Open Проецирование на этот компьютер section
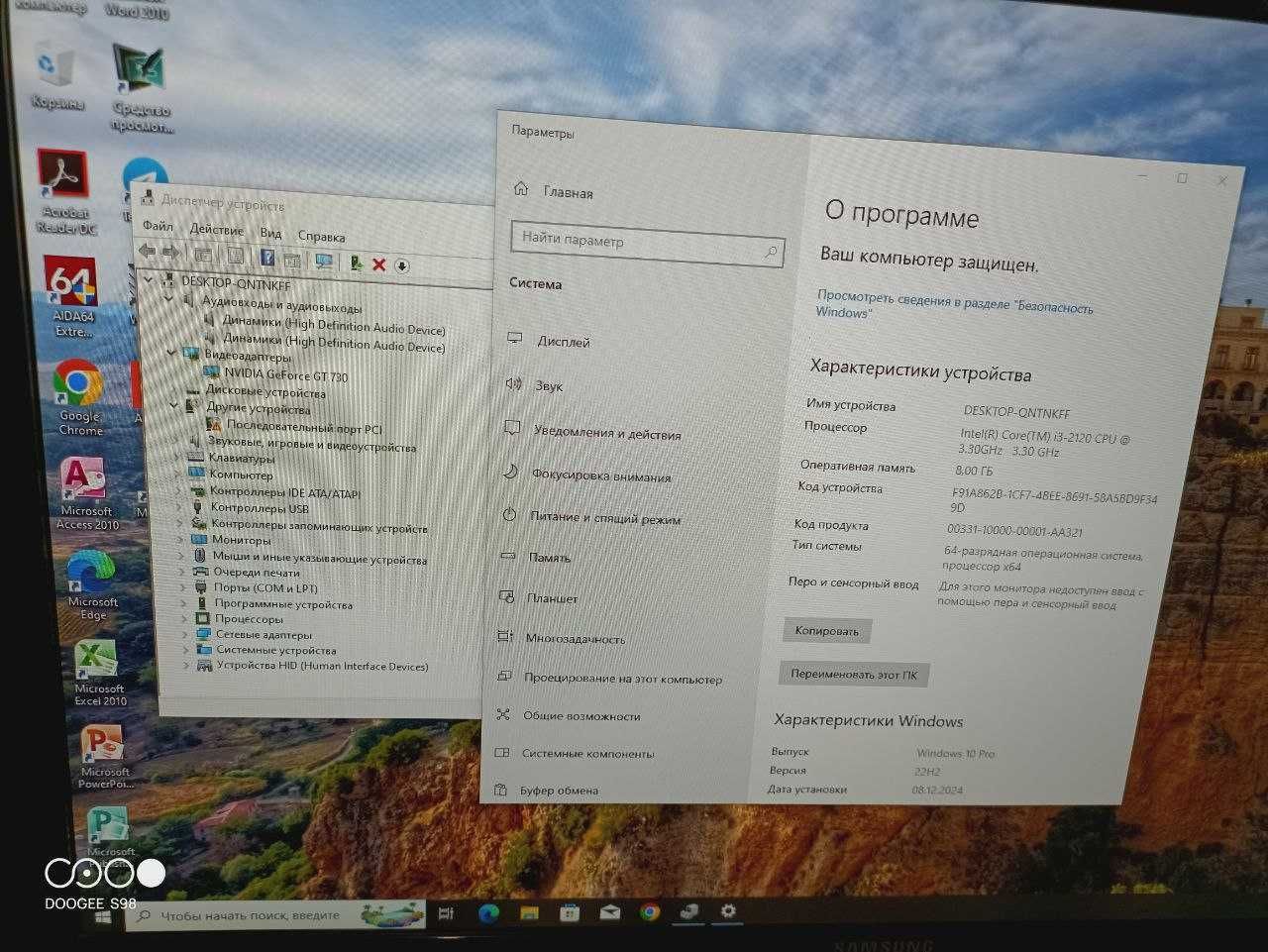This screenshot has width=1268, height=952. point(622,679)
